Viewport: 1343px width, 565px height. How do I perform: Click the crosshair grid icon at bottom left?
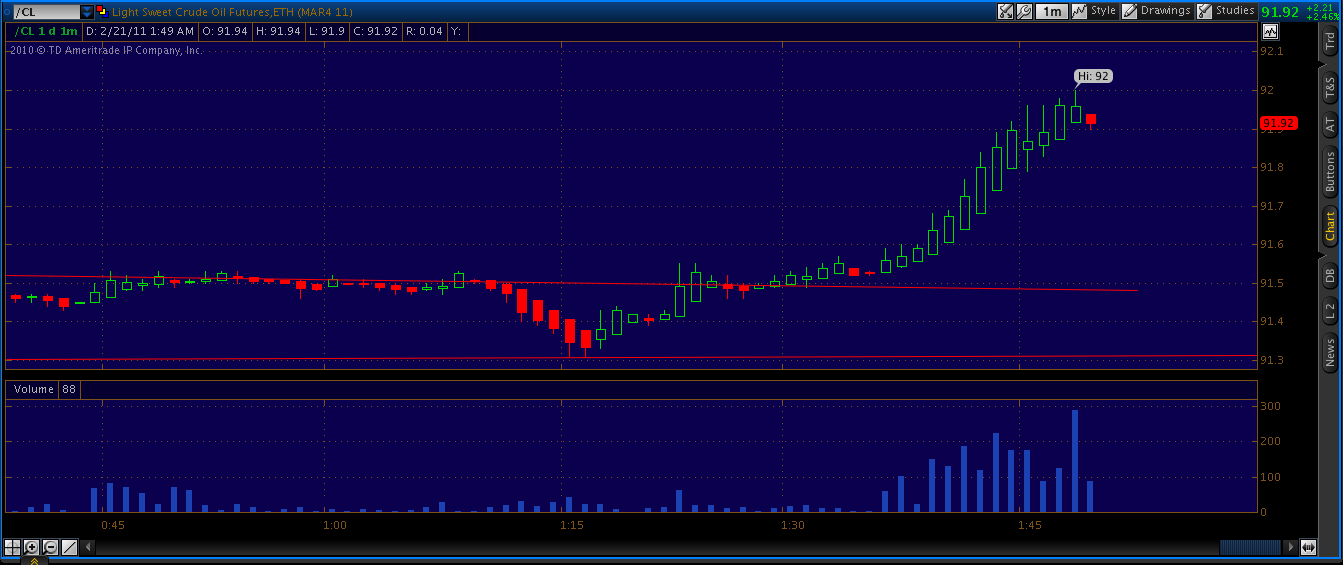[x=13, y=547]
